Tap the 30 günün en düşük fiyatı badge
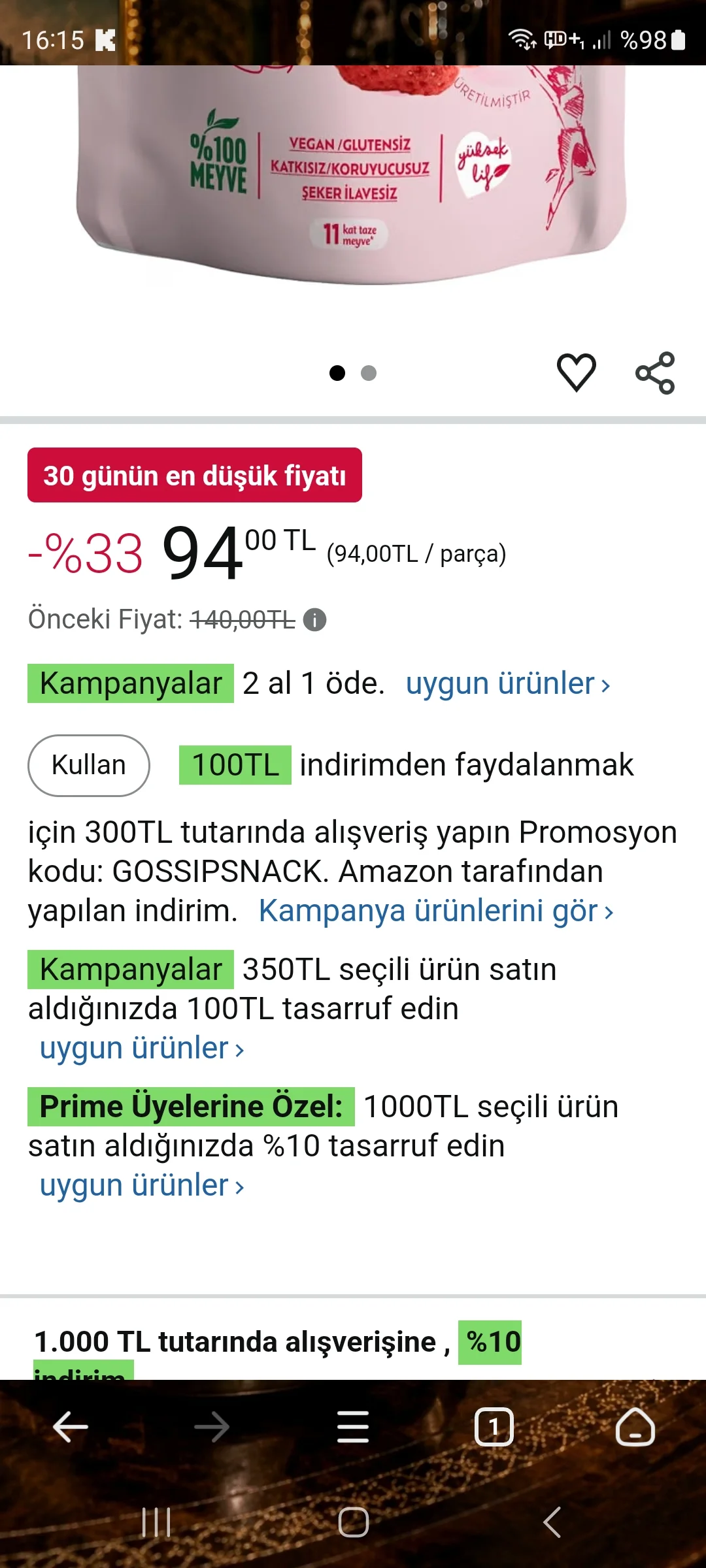The width and height of the screenshot is (706, 1568). 195,475
